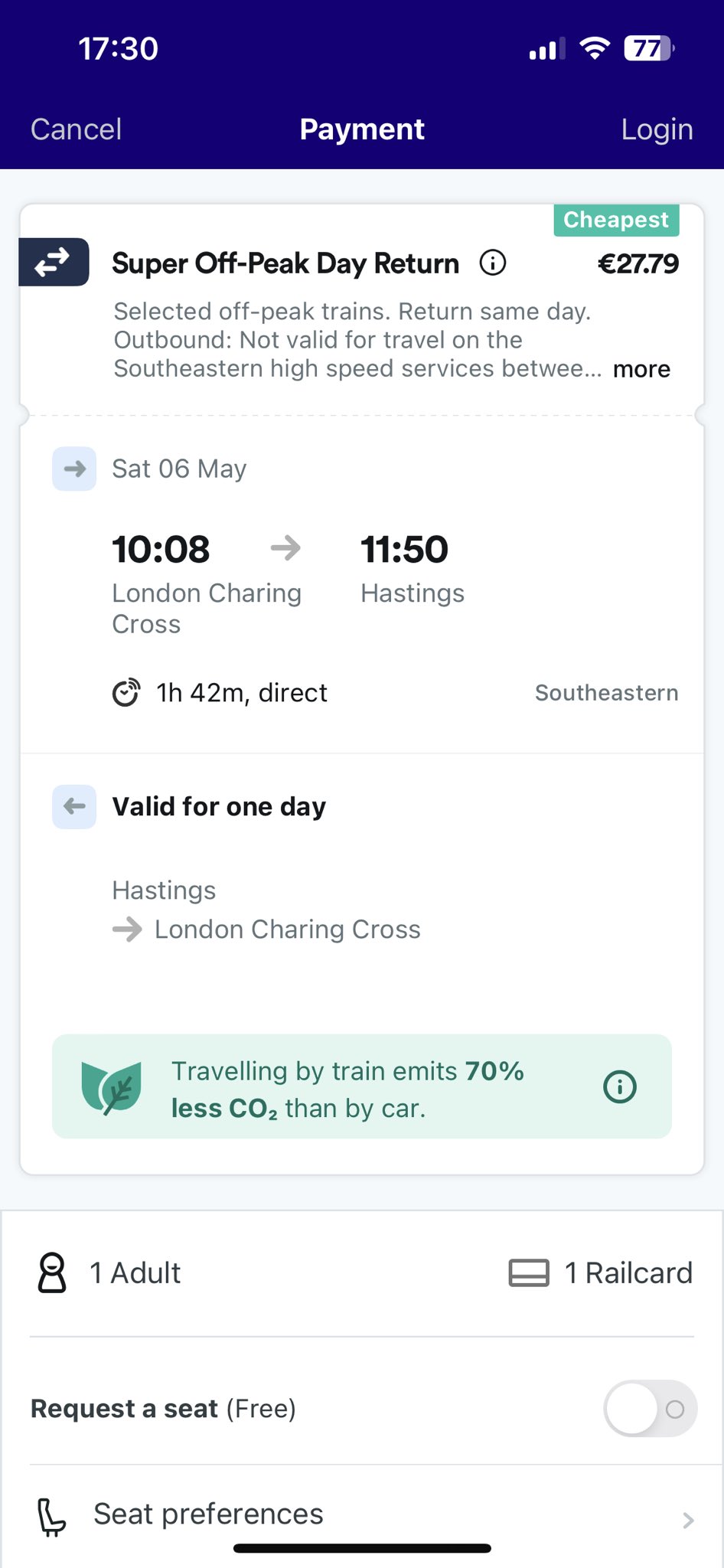This screenshot has height=1568, width=724.
Task: Tap the seat preferences chair icon
Action: tap(52, 1517)
